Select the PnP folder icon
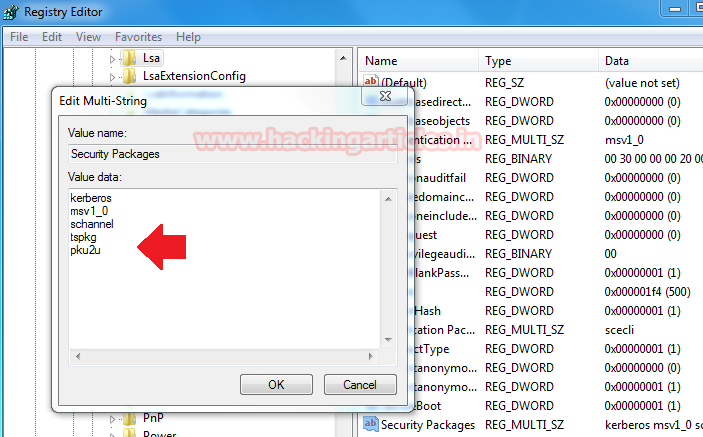 (129, 419)
